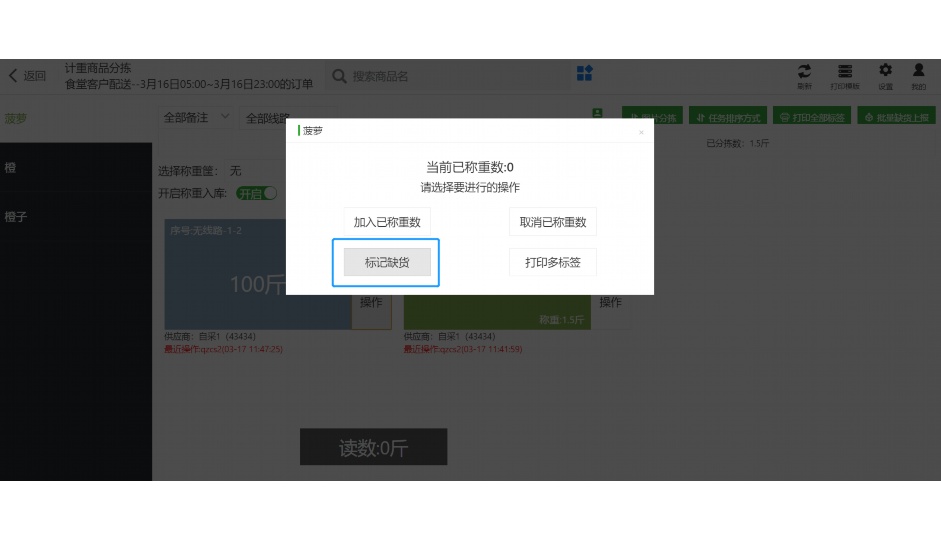Click 读数:0斤 scale reading box
The image size is (941, 540).
pos(373,447)
